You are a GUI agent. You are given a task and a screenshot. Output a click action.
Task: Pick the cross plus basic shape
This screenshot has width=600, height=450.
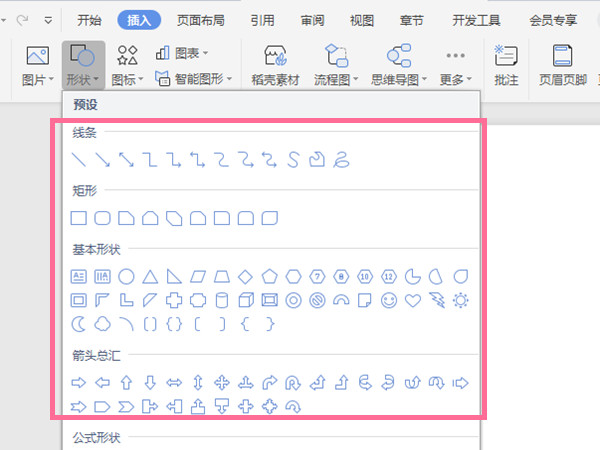point(174,300)
